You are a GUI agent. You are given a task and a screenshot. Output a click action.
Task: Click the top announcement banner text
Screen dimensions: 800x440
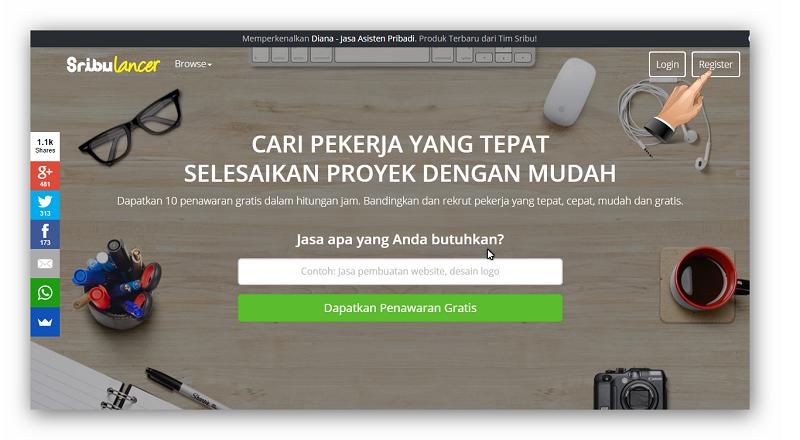(389, 38)
